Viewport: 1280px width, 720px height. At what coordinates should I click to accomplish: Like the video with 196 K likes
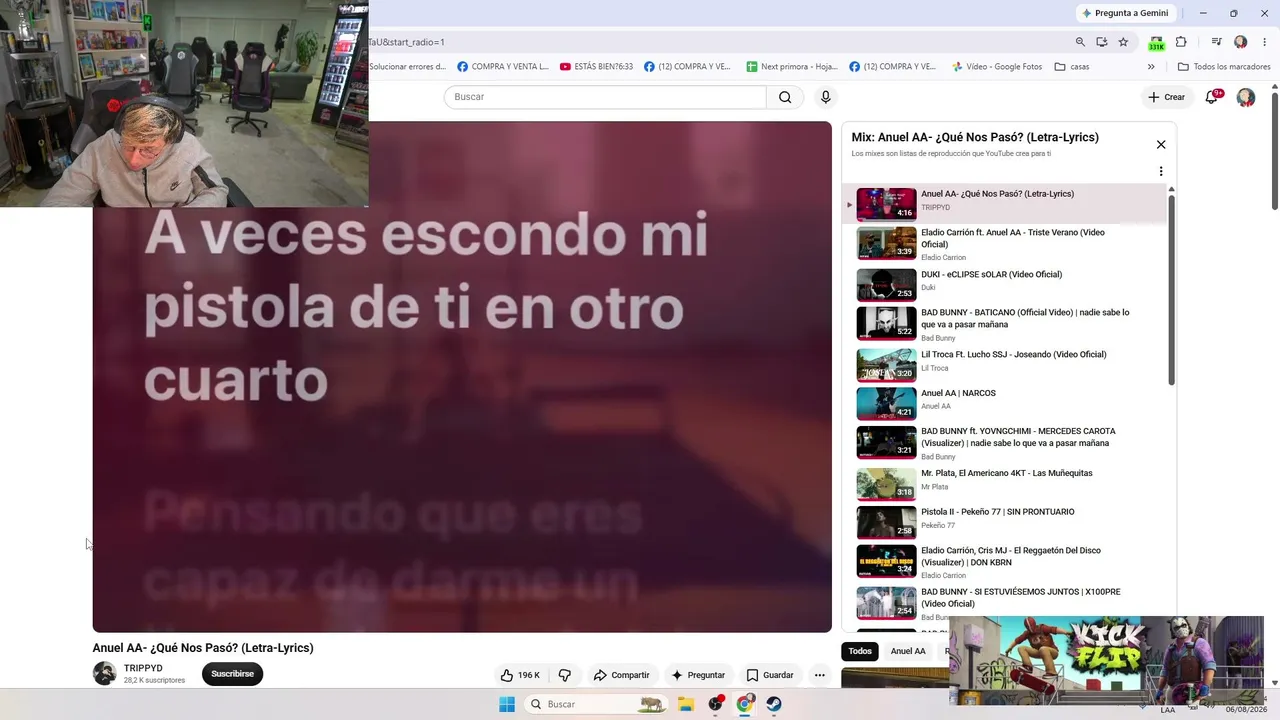coord(520,675)
